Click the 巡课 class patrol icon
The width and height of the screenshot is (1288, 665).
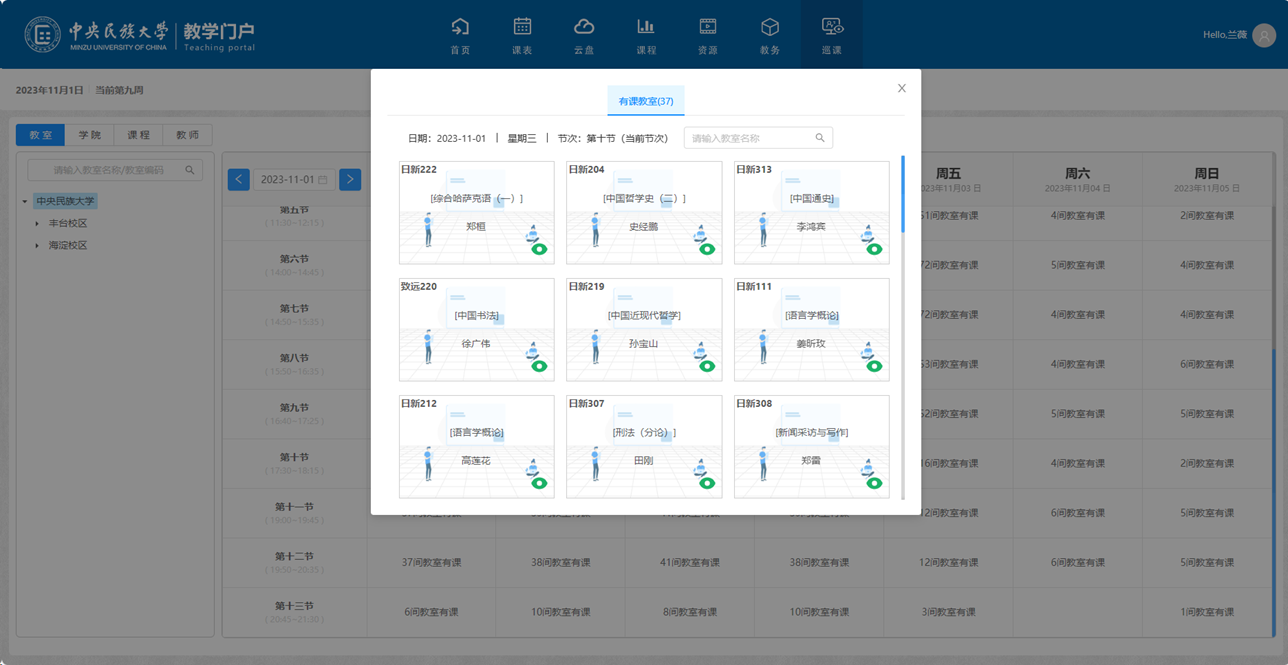[x=831, y=27]
